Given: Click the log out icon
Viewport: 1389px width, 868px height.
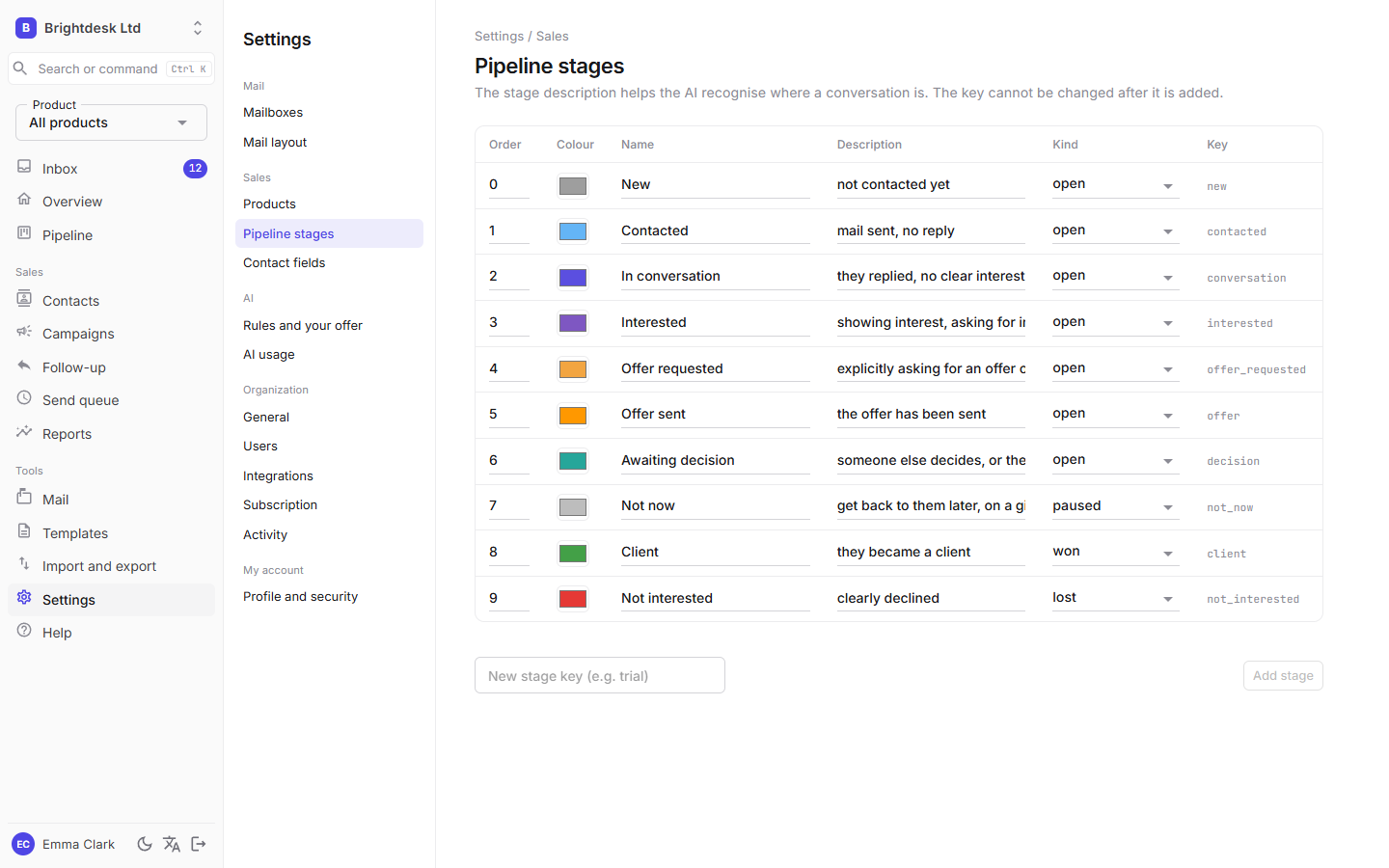Looking at the screenshot, I should click(x=199, y=844).
